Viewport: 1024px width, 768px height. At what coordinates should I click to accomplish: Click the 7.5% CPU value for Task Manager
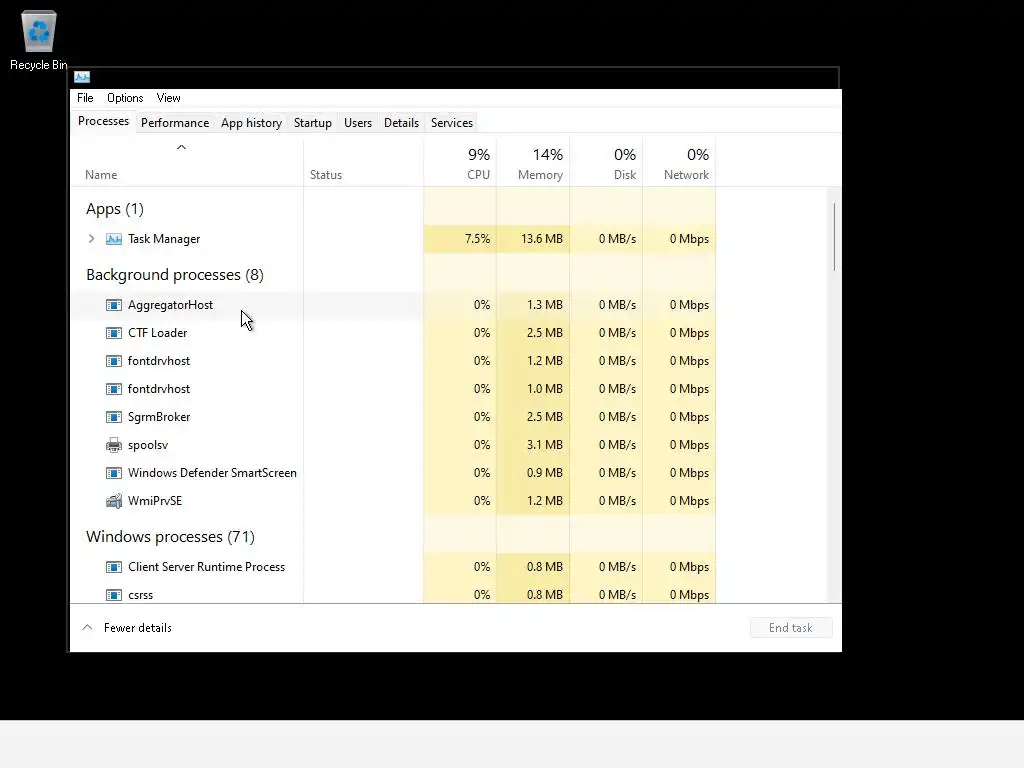(x=477, y=239)
